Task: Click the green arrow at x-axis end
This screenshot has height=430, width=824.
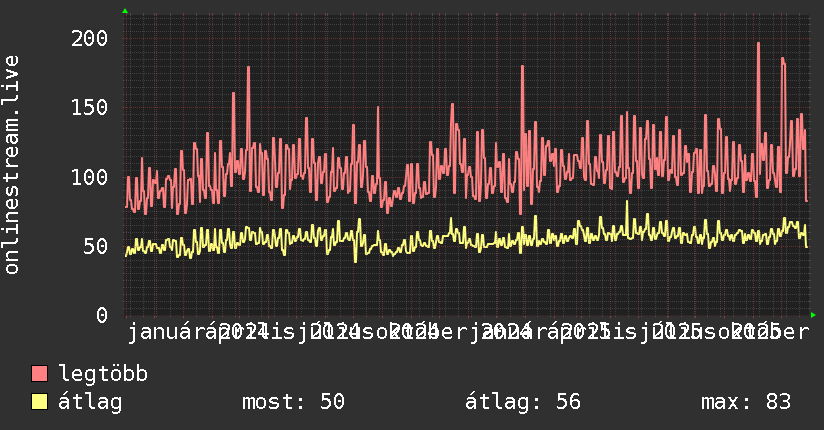Action: 813,315
